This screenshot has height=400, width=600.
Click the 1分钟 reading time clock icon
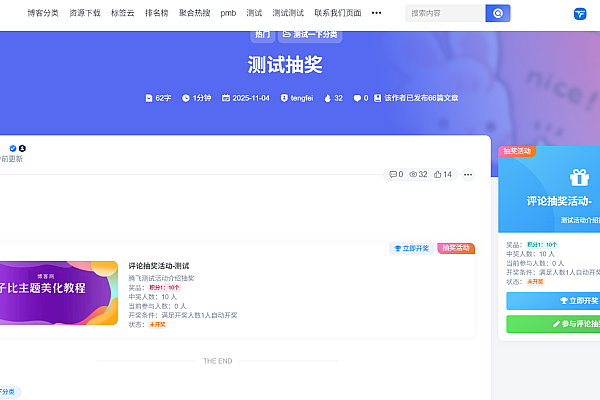[x=186, y=98]
